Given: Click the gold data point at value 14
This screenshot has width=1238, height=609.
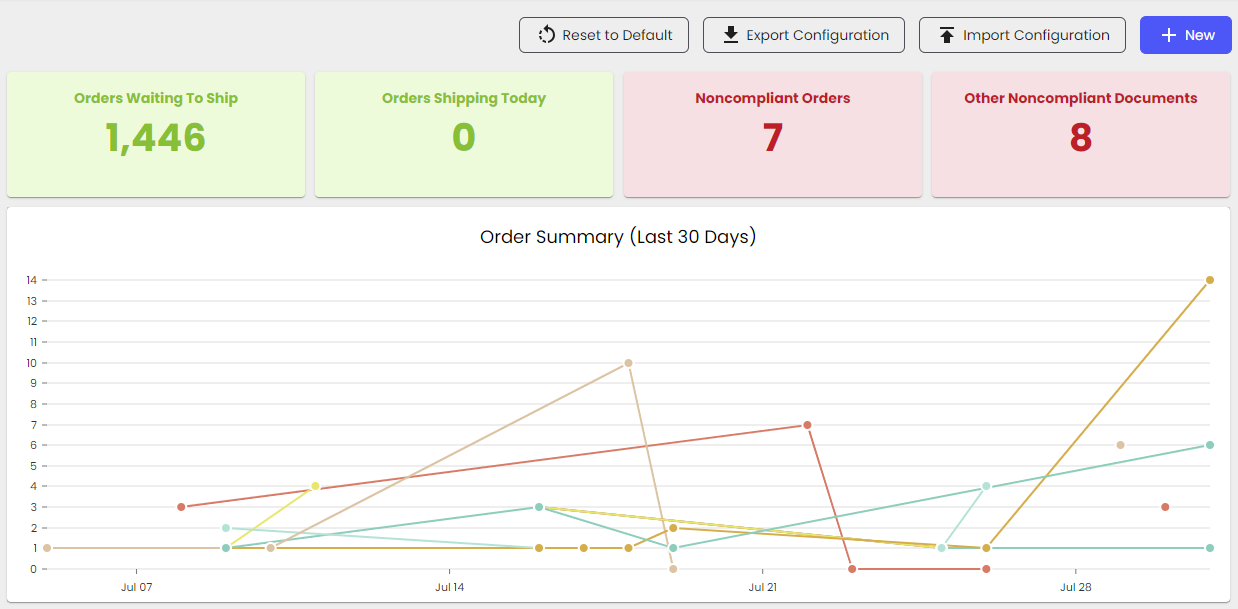Looking at the screenshot, I should [1210, 280].
